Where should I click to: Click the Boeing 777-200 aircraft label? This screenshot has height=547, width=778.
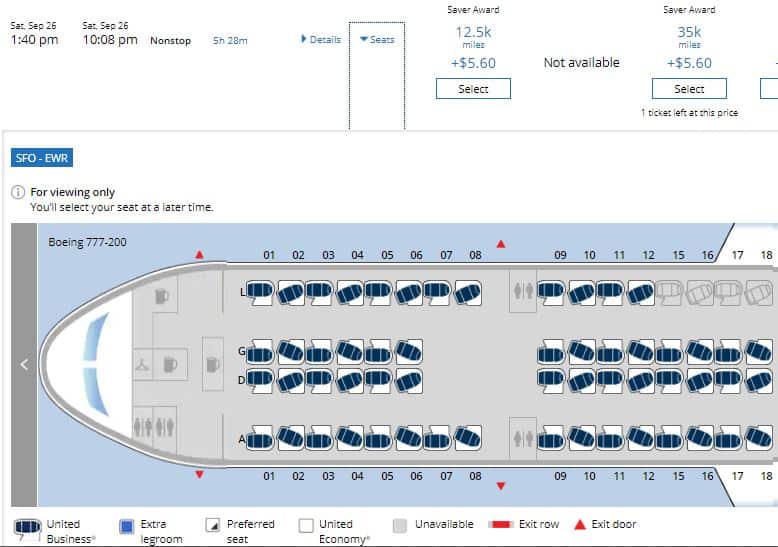coord(87,242)
